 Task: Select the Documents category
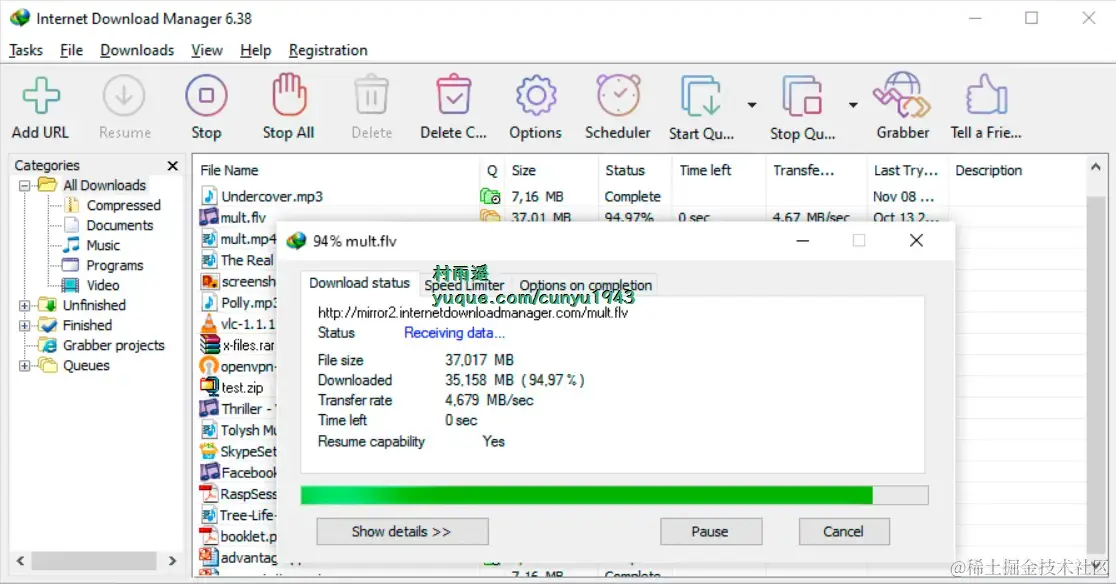click(x=120, y=225)
